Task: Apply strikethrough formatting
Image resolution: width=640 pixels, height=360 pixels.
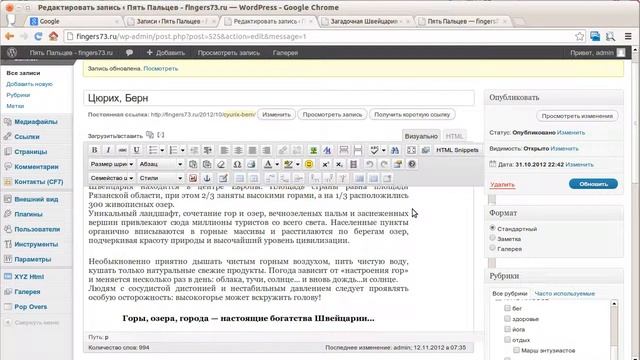Action: click(x=122, y=150)
